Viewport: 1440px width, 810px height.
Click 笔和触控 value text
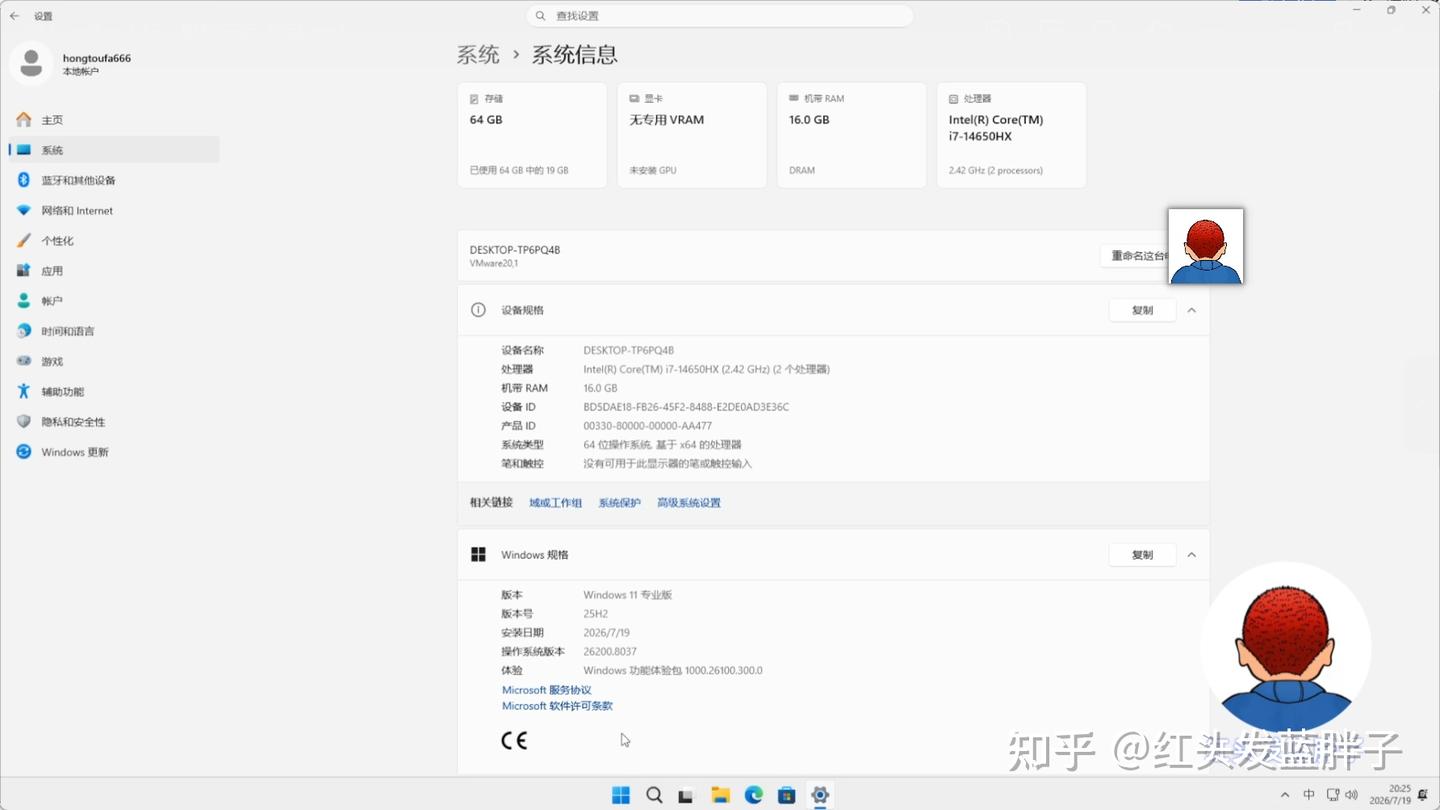coord(668,464)
